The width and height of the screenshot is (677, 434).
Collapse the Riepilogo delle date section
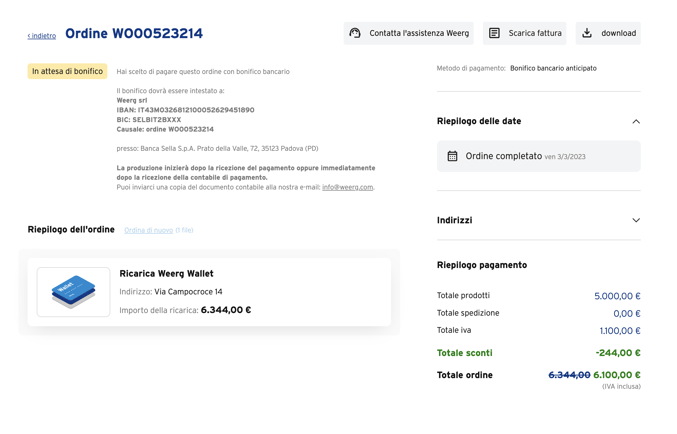636,121
